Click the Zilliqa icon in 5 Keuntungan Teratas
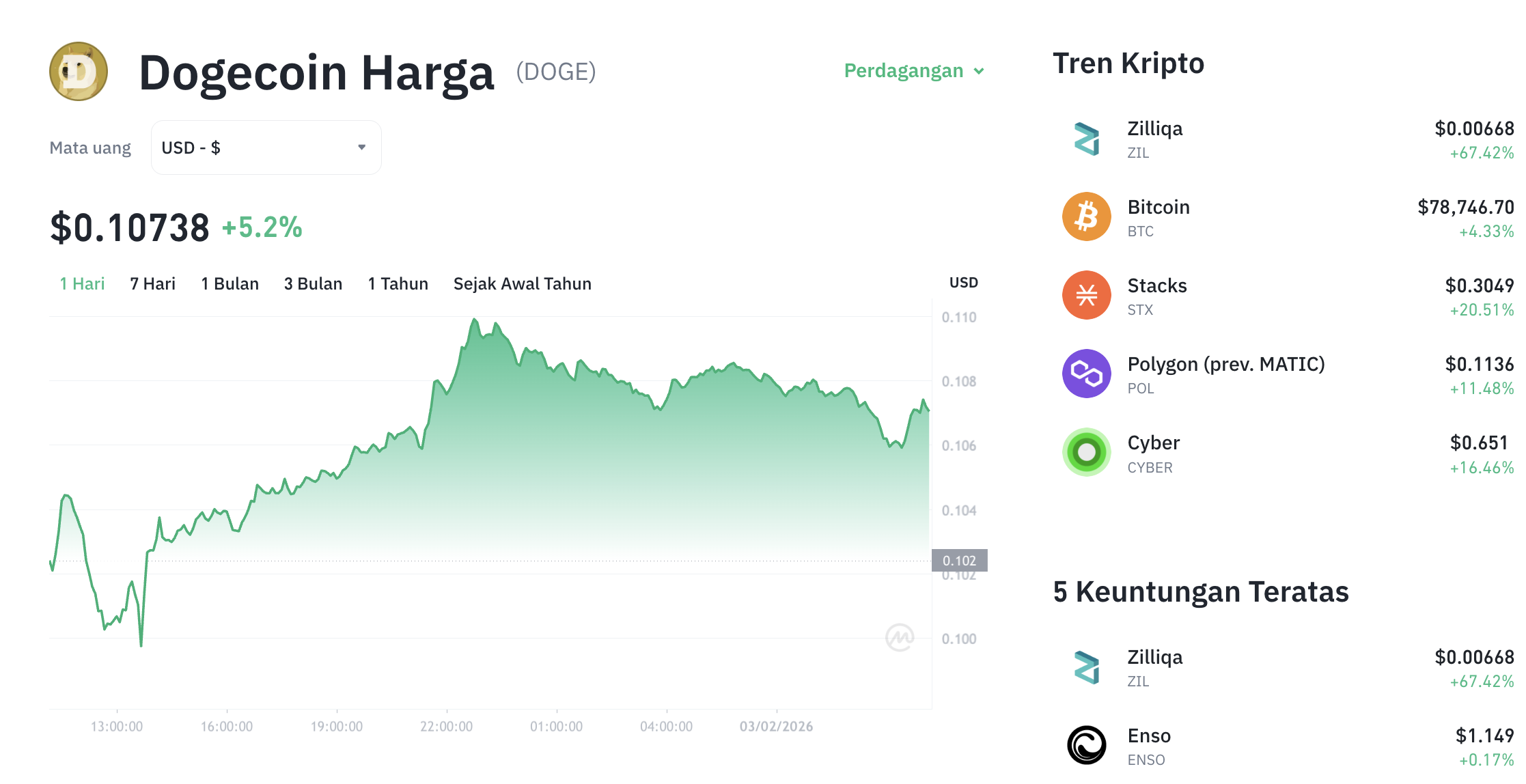 point(1085,667)
